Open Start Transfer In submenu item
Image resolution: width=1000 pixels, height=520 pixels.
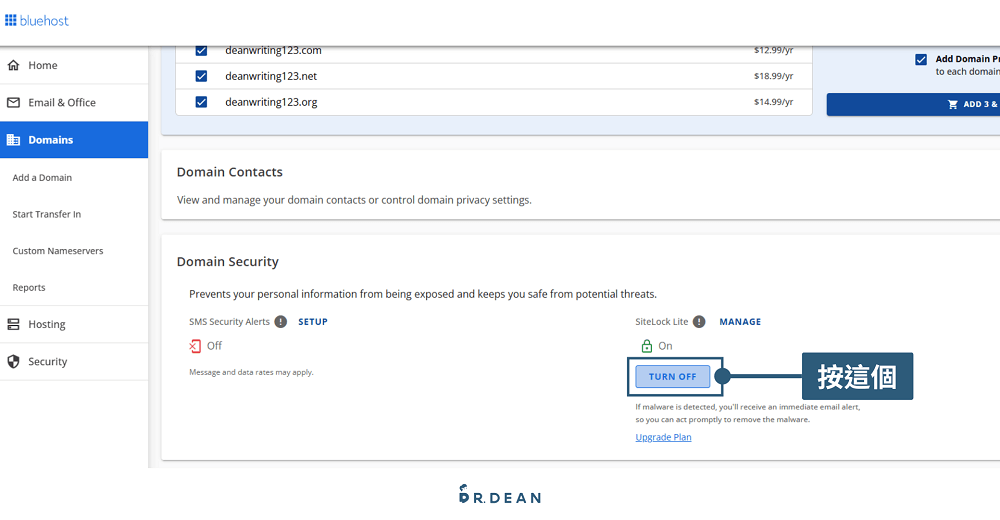[x=47, y=214]
